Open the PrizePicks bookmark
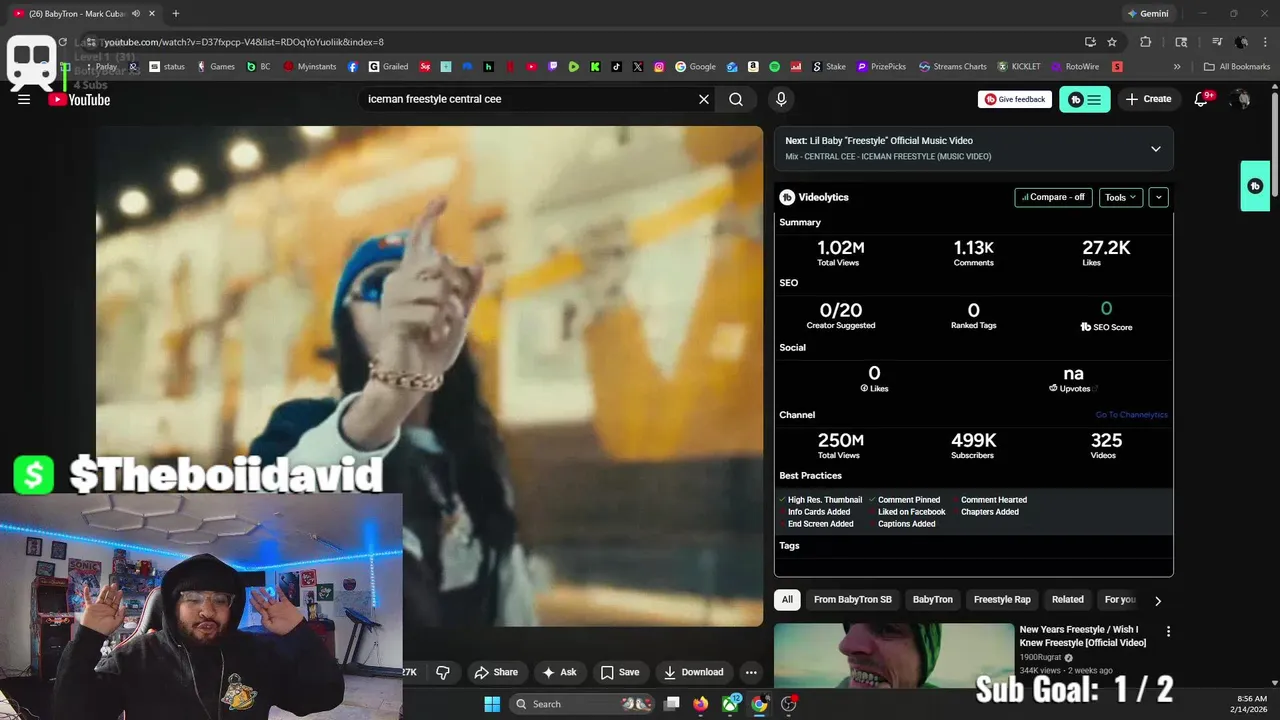 [x=881, y=67]
